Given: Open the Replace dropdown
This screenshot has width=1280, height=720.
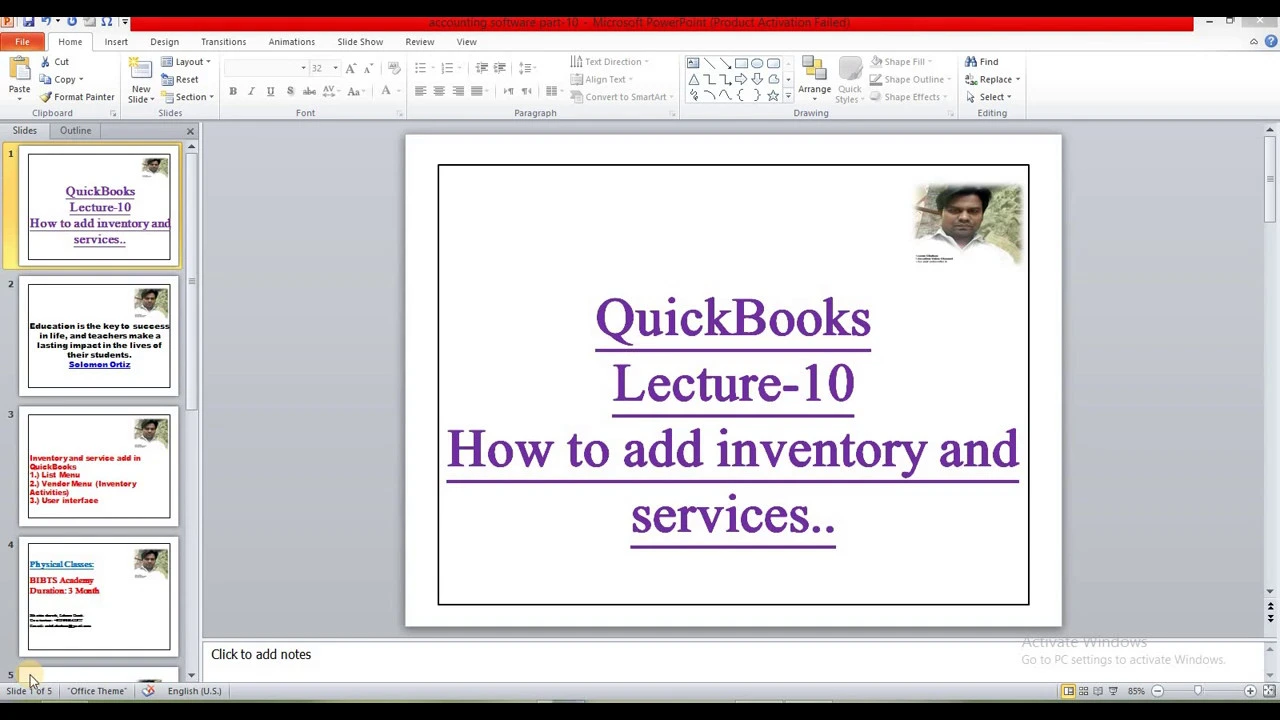Looking at the screenshot, I should pyautogui.click(x=992, y=80).
